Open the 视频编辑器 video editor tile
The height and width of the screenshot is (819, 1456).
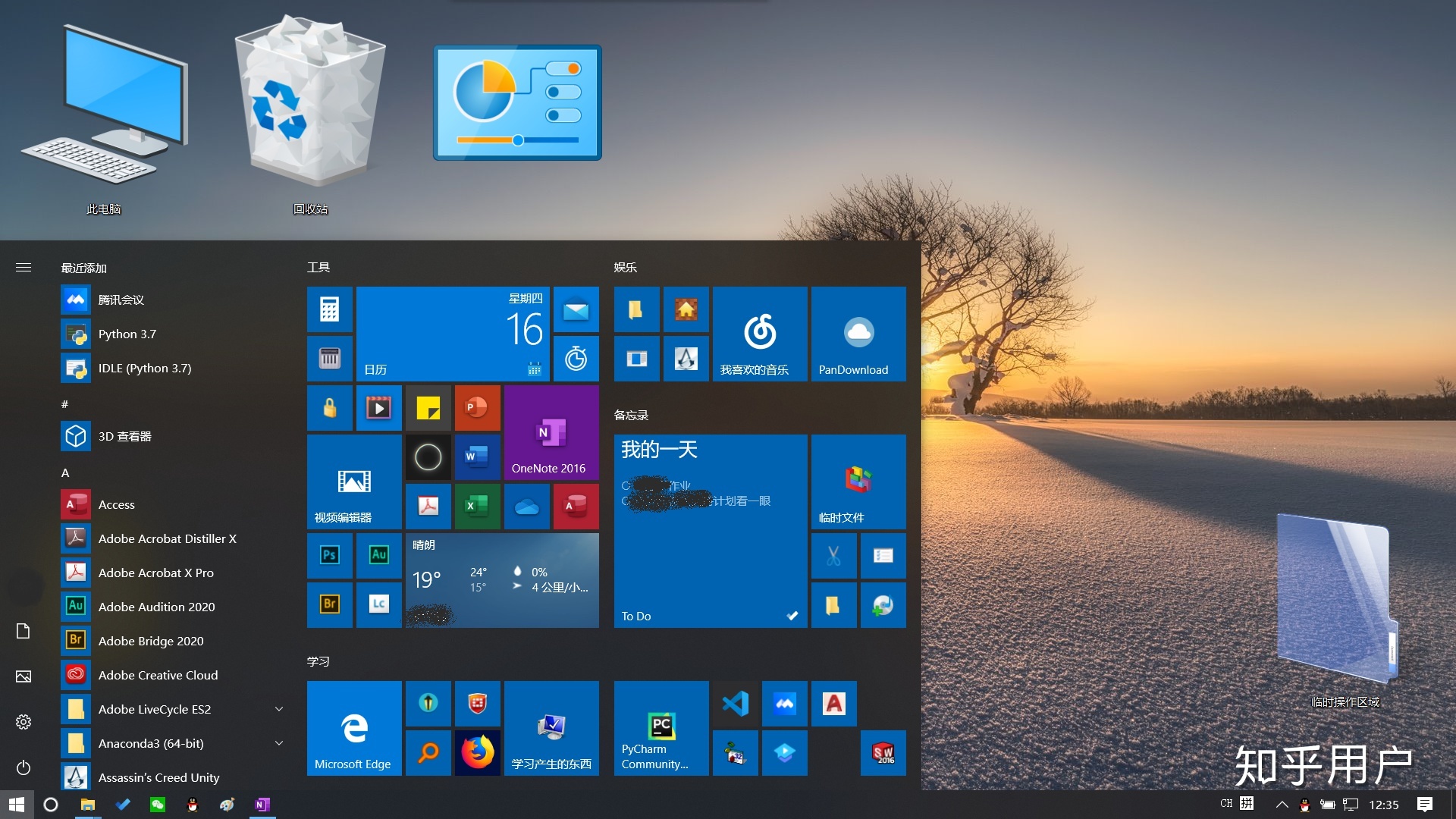pyautogui.click(x=354, y=482)
